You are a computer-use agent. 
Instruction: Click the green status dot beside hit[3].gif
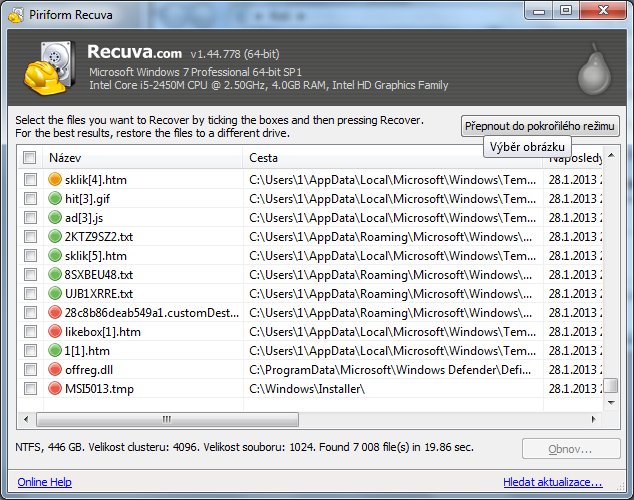[55, 198]
